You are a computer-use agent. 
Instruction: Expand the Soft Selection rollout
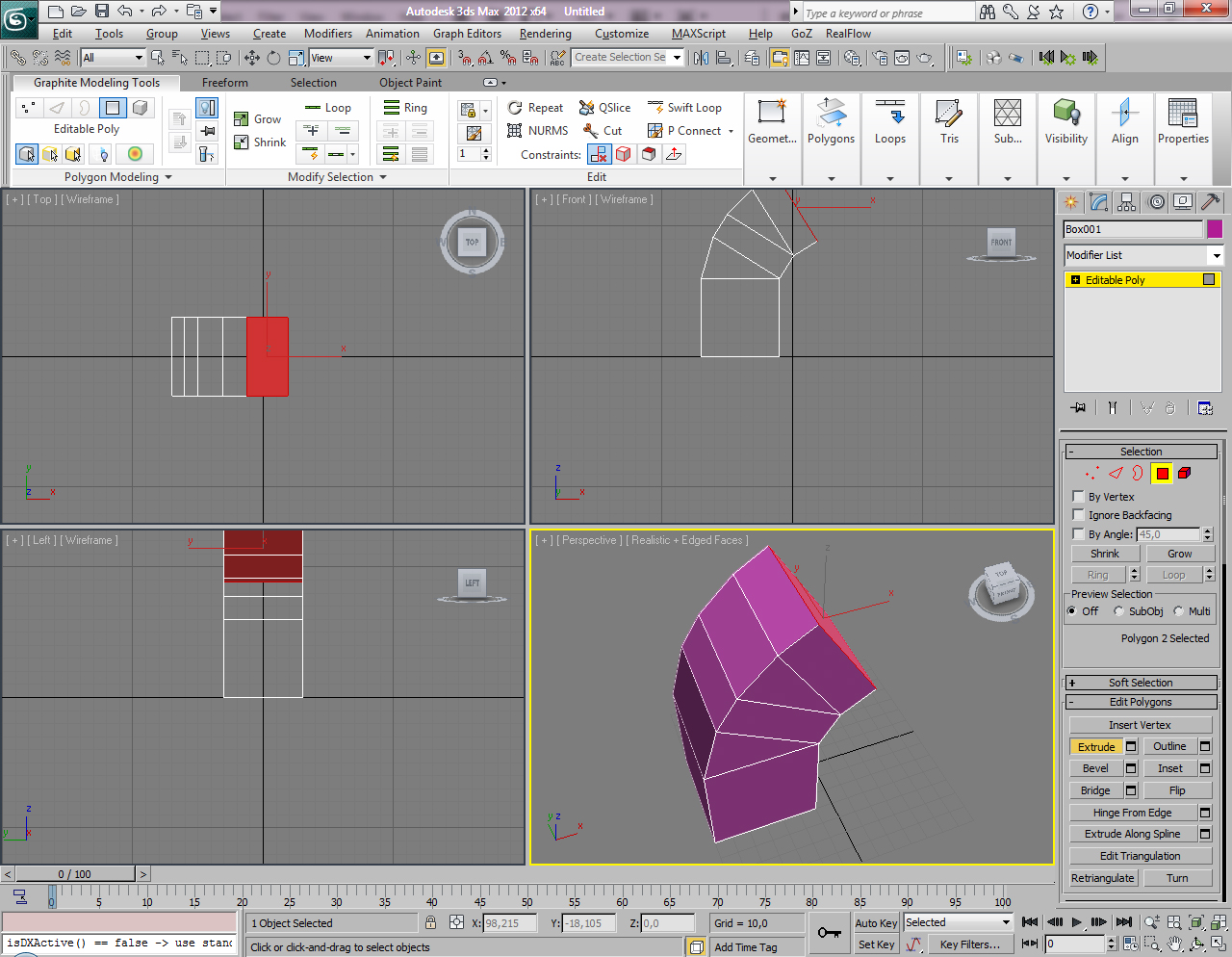point(1141,683)
